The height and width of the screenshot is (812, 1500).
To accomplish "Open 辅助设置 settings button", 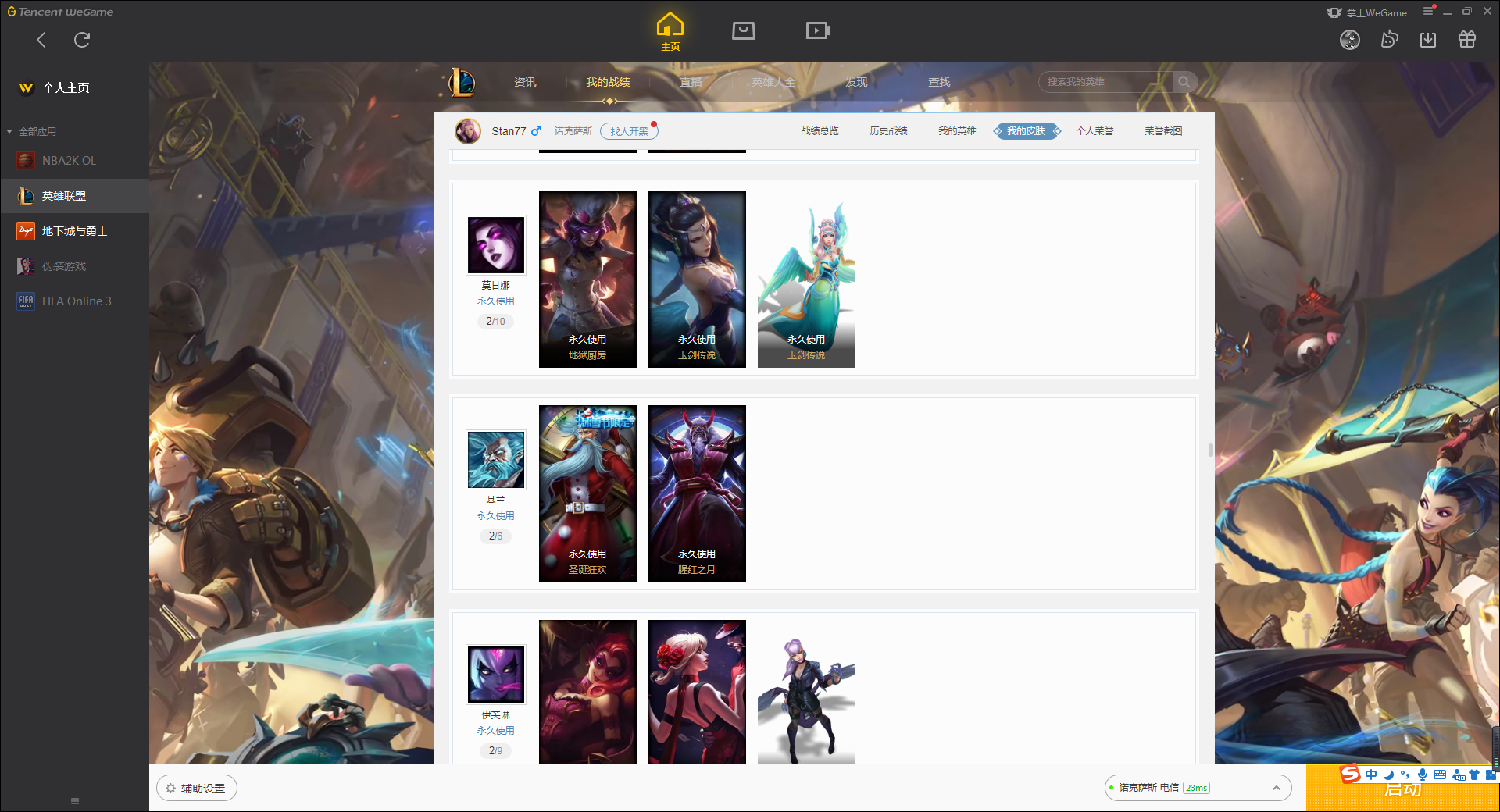I will click(x=197, y=788).
